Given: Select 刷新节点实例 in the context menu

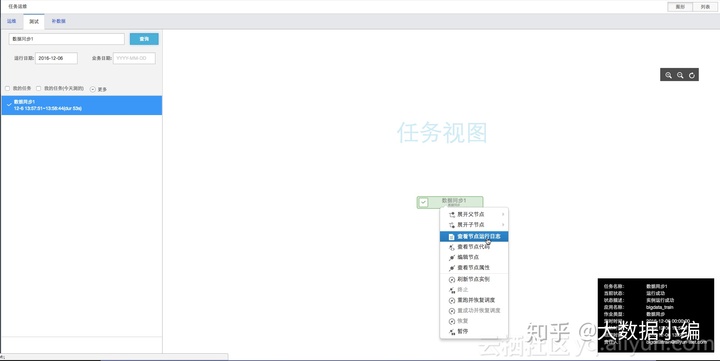Looking at the screenshot, I should (x=474, y=279).
